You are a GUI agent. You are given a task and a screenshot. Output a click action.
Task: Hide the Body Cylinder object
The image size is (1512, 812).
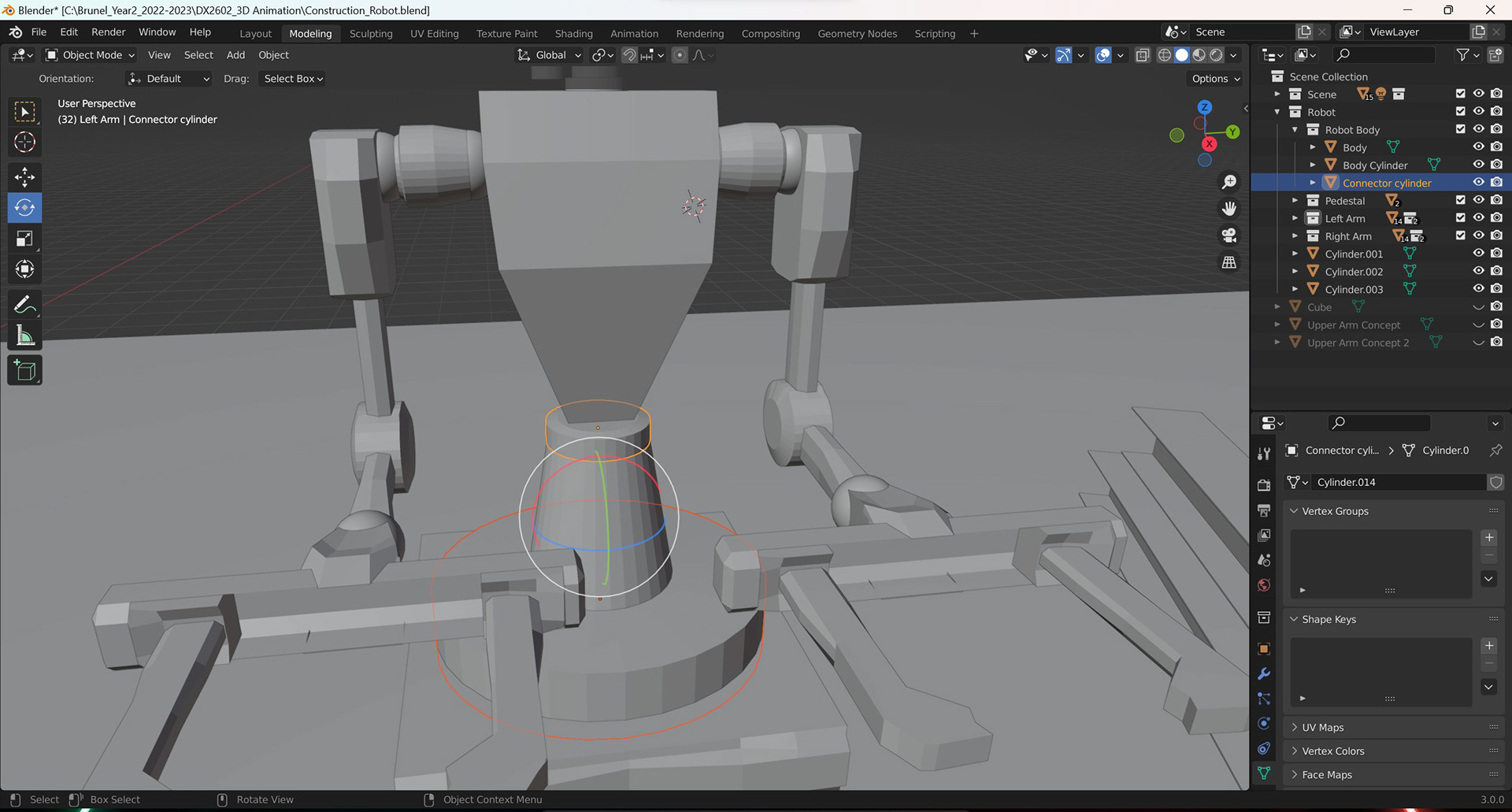pyautogui.click(x=1478, y=165)
